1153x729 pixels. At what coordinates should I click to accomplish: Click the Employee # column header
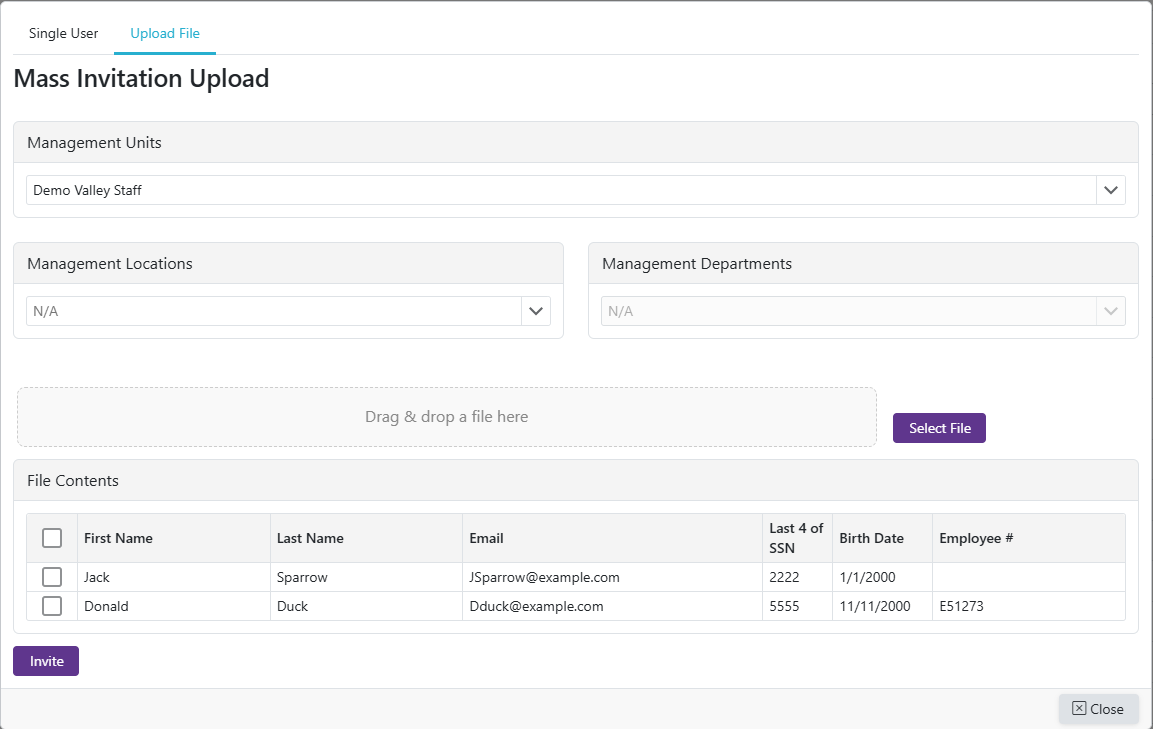click(976, 538)
